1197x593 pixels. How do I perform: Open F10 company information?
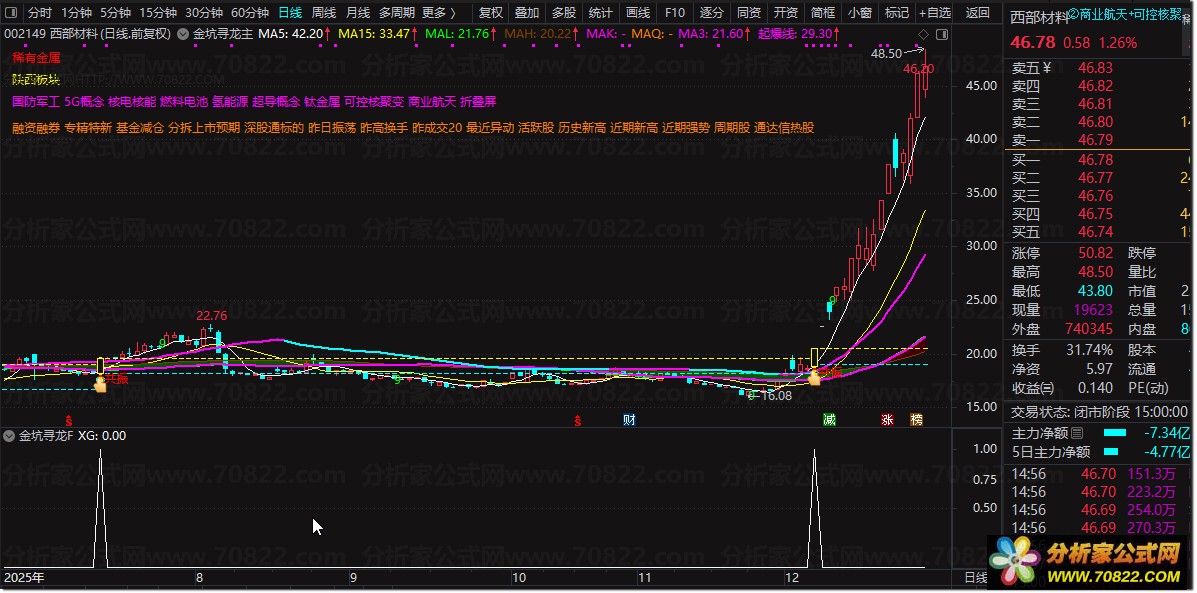pos(675,12)
